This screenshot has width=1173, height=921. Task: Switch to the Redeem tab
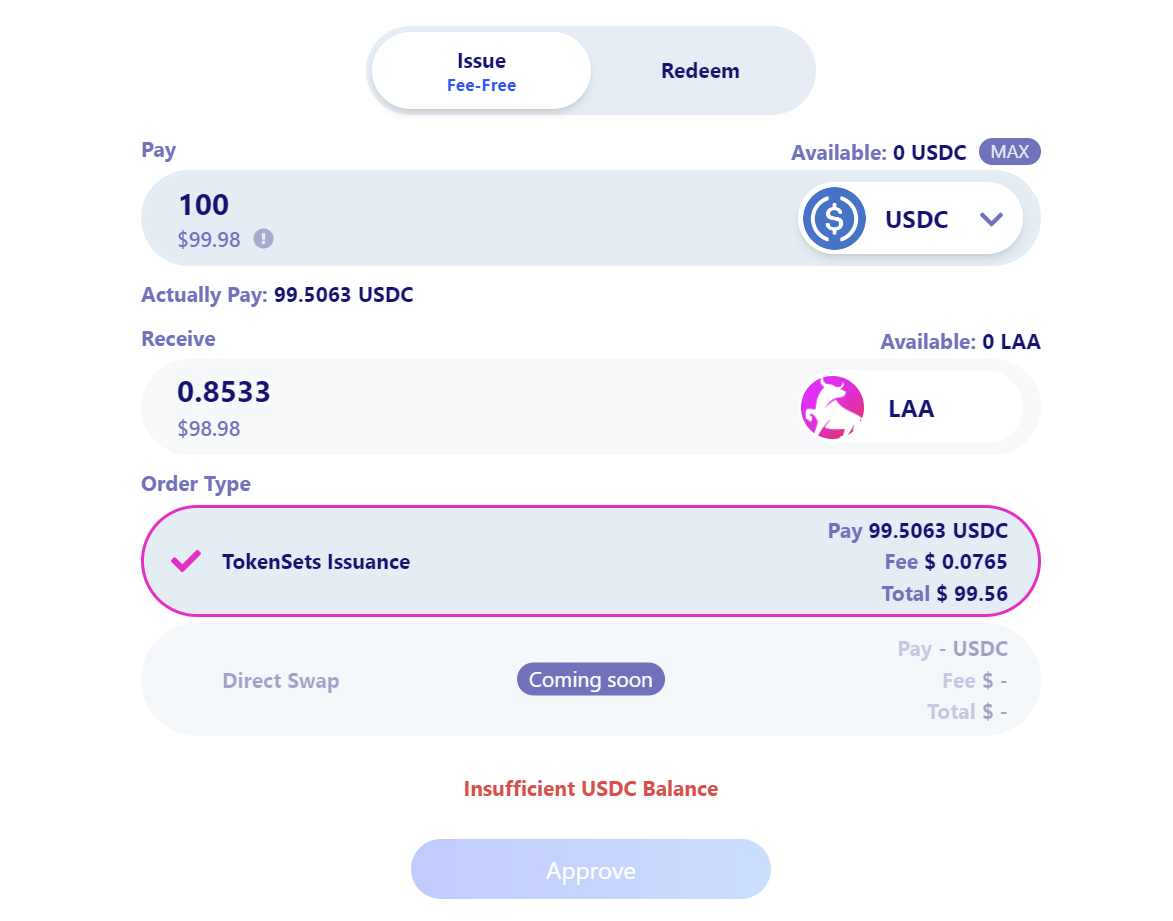pos(700,70)
